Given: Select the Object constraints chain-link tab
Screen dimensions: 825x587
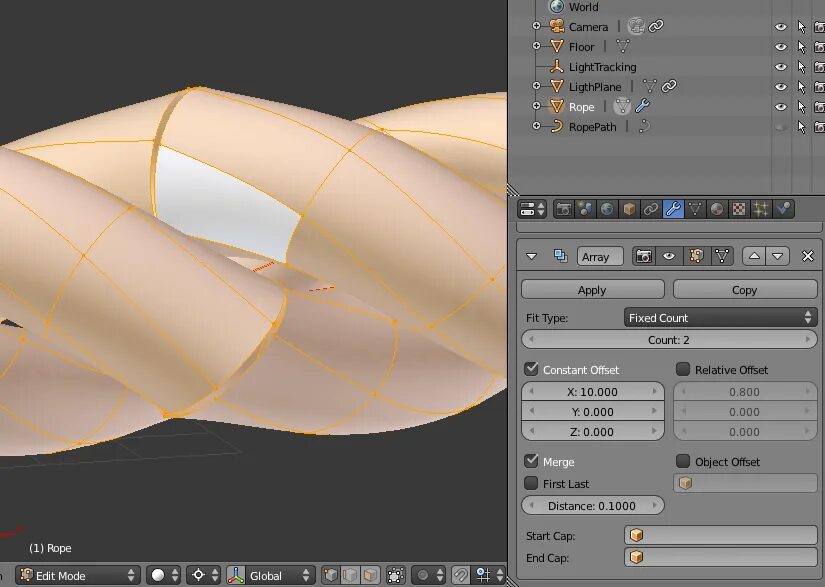Looking at the screenshot, I should 650,209.
